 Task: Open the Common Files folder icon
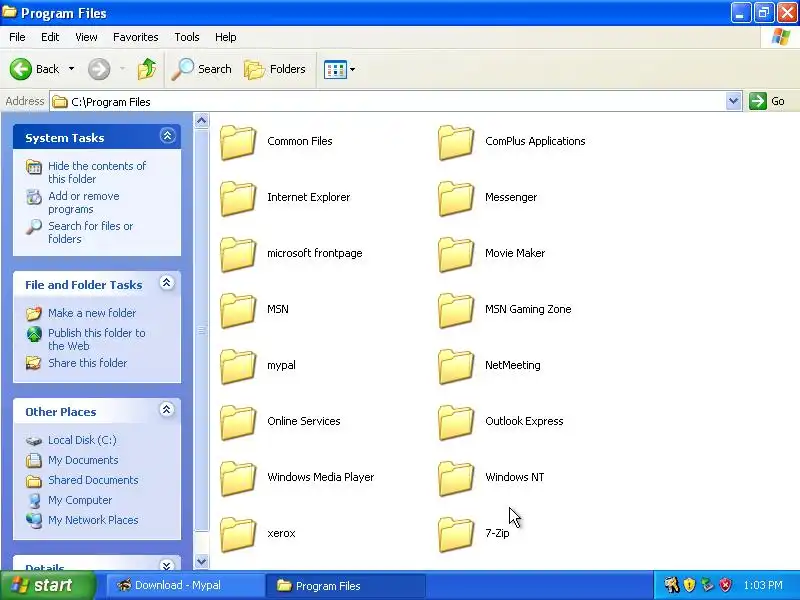click(x=238, y=142)
